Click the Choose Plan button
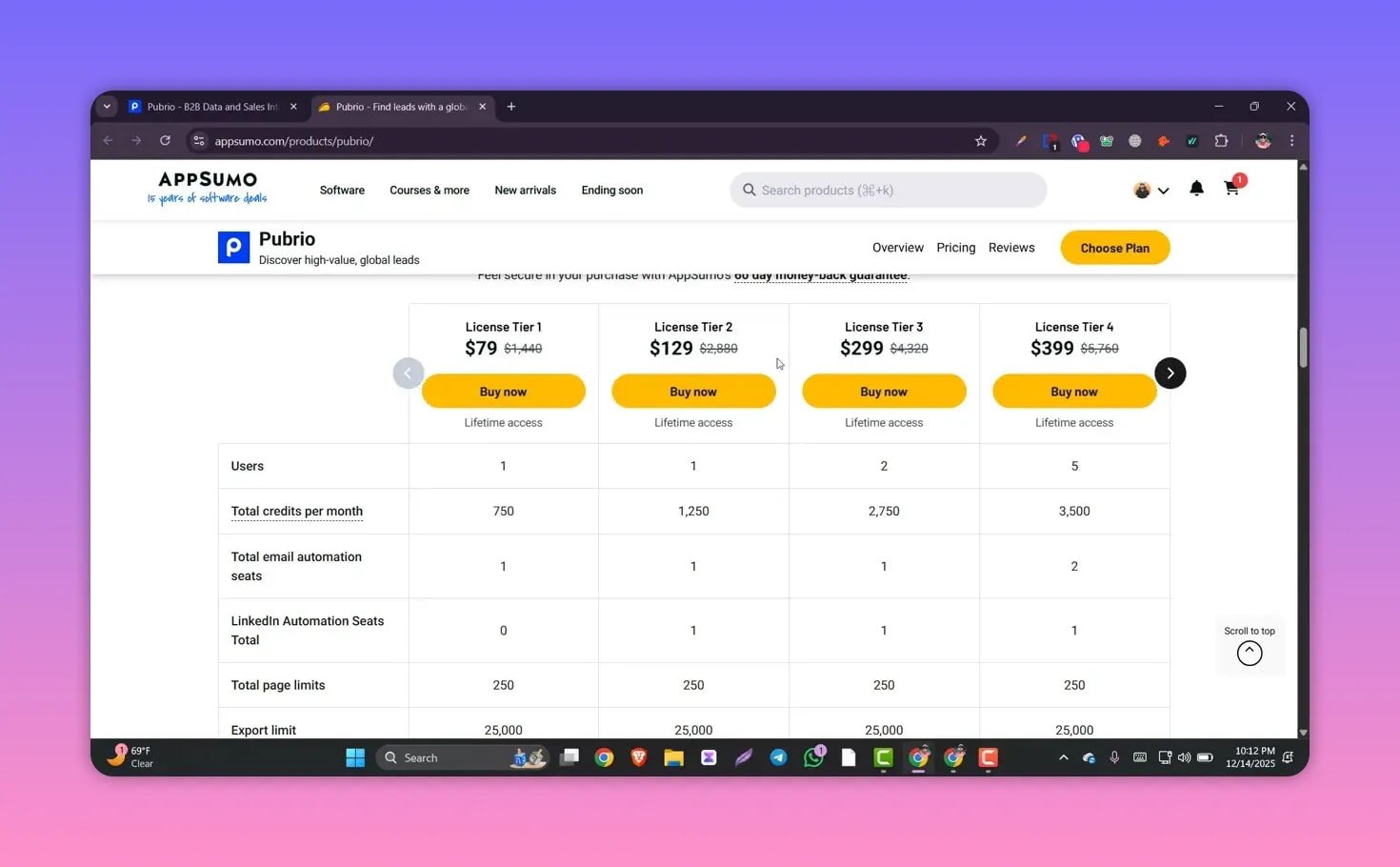Viewport: 1400px width, 867px height. tap(1114, 247)
